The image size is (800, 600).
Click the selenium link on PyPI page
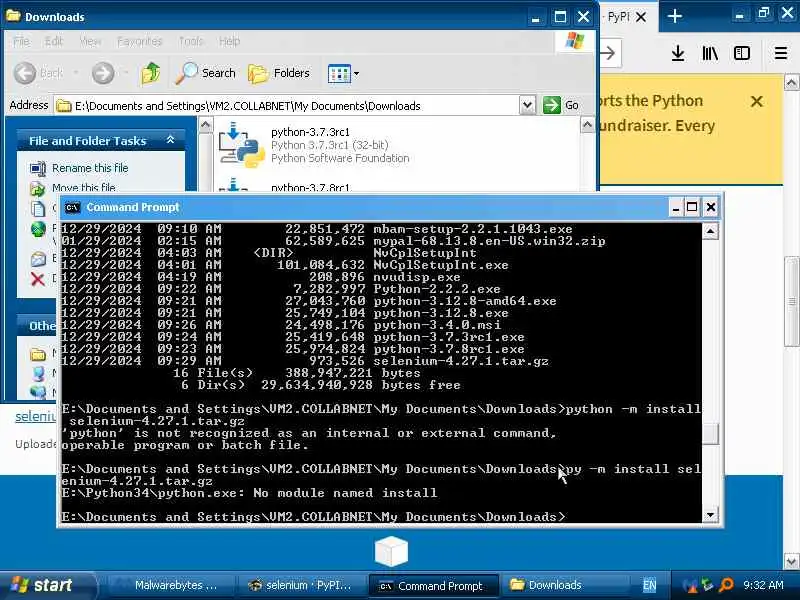35,416
